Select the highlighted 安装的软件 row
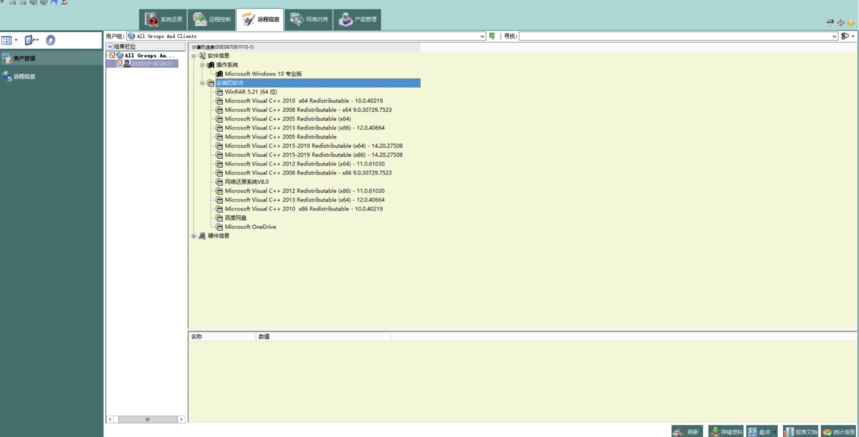Screen dimensions: 859x437 [318, 83]
